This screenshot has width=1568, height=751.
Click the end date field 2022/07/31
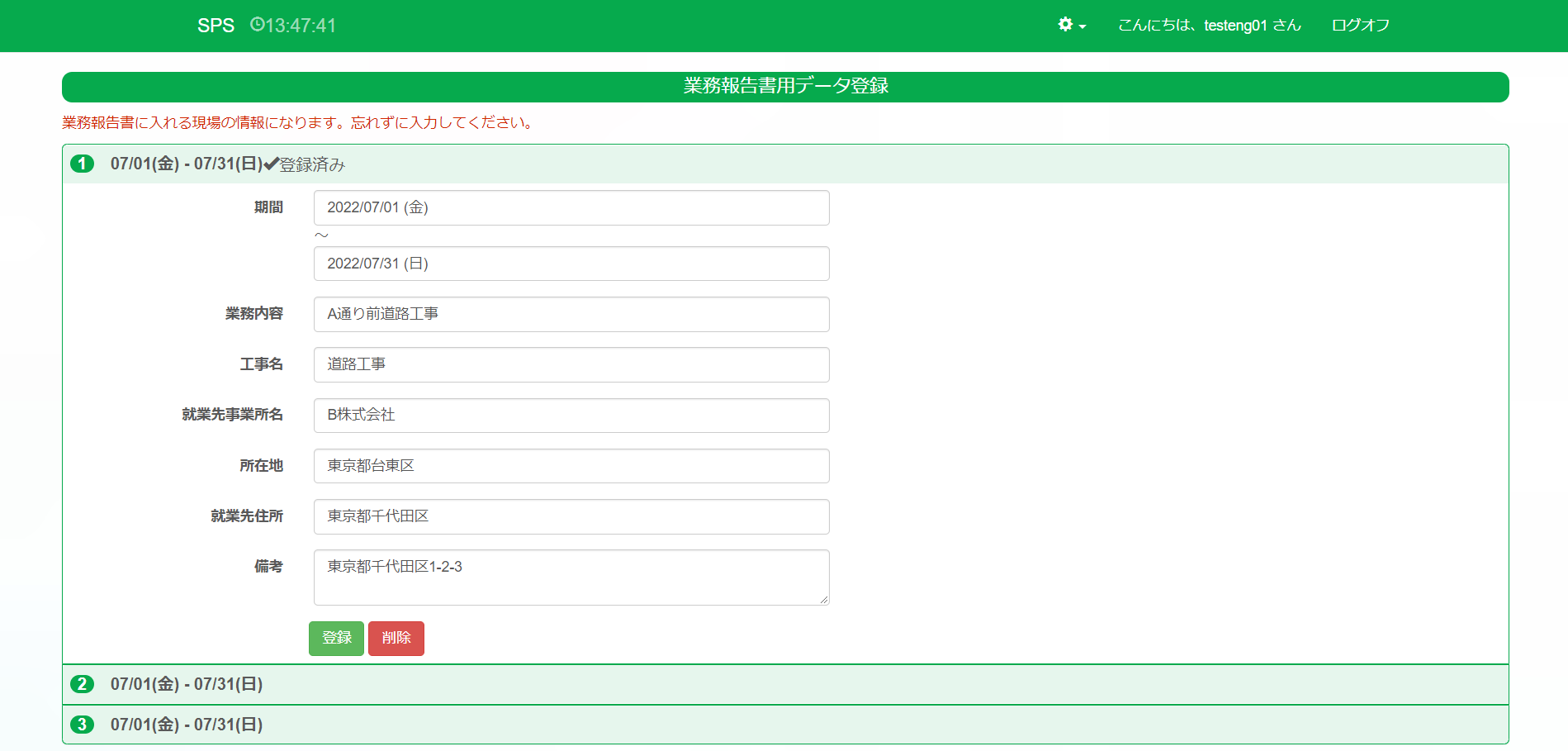click(571, 264)
